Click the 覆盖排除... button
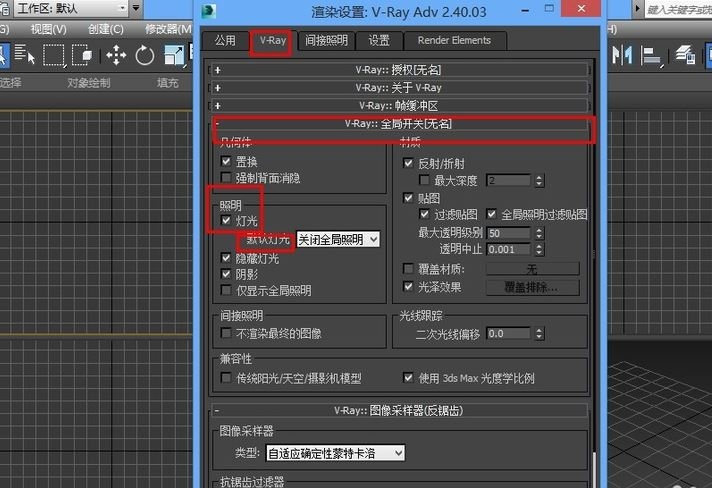Image resolution: width=712 pixels, height=488 pixels. click(533, 287)
